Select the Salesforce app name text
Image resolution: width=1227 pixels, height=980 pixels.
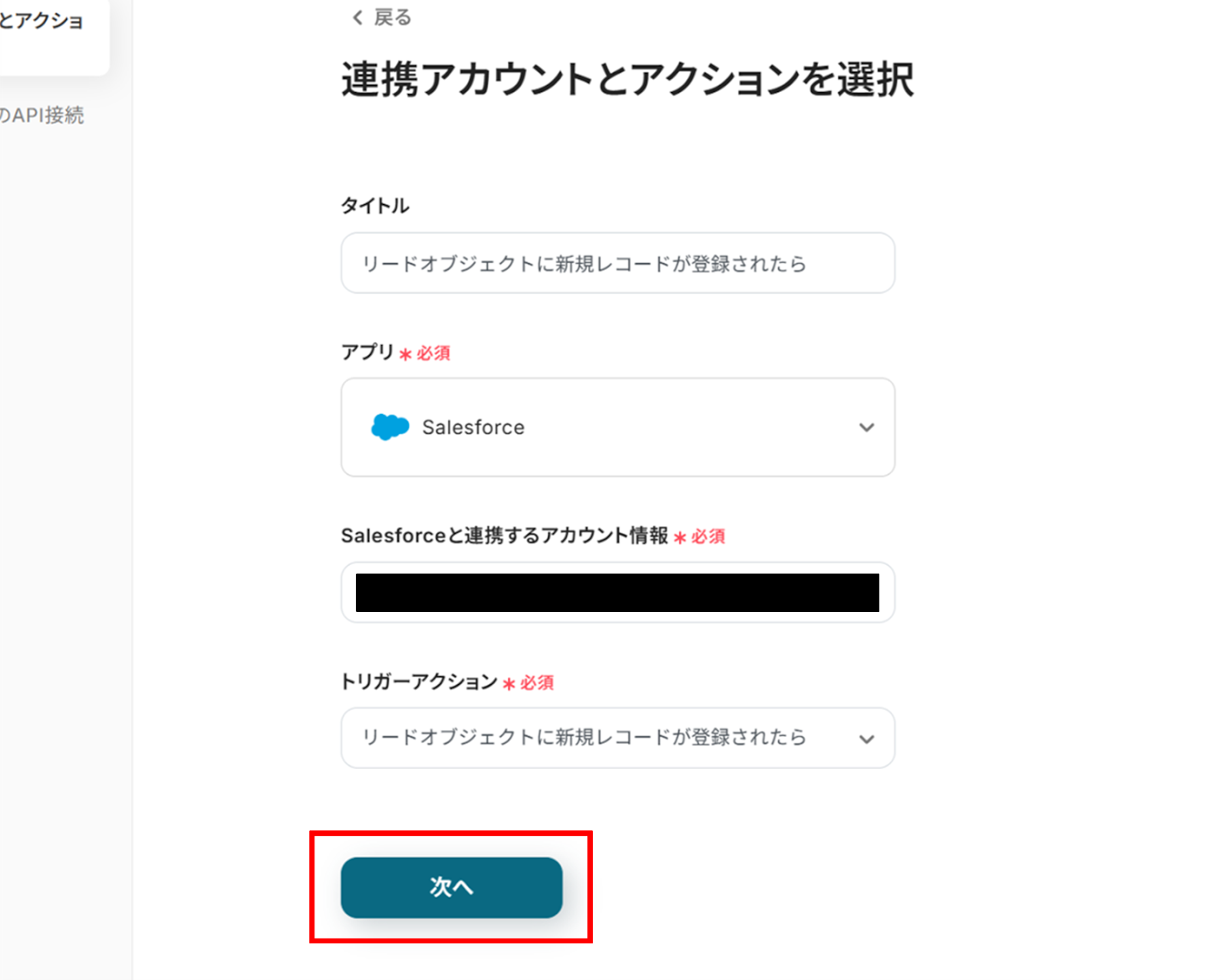(x=473, y=427)
